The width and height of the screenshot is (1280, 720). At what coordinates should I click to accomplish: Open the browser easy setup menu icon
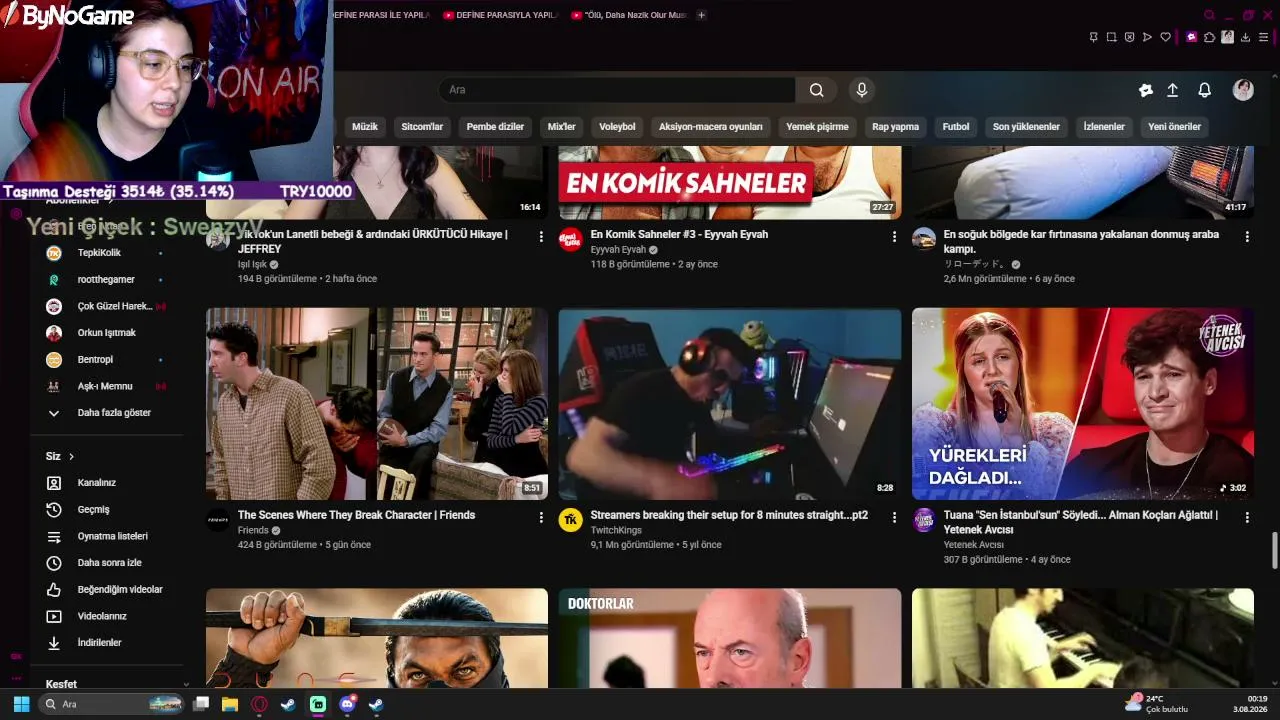1264,37
